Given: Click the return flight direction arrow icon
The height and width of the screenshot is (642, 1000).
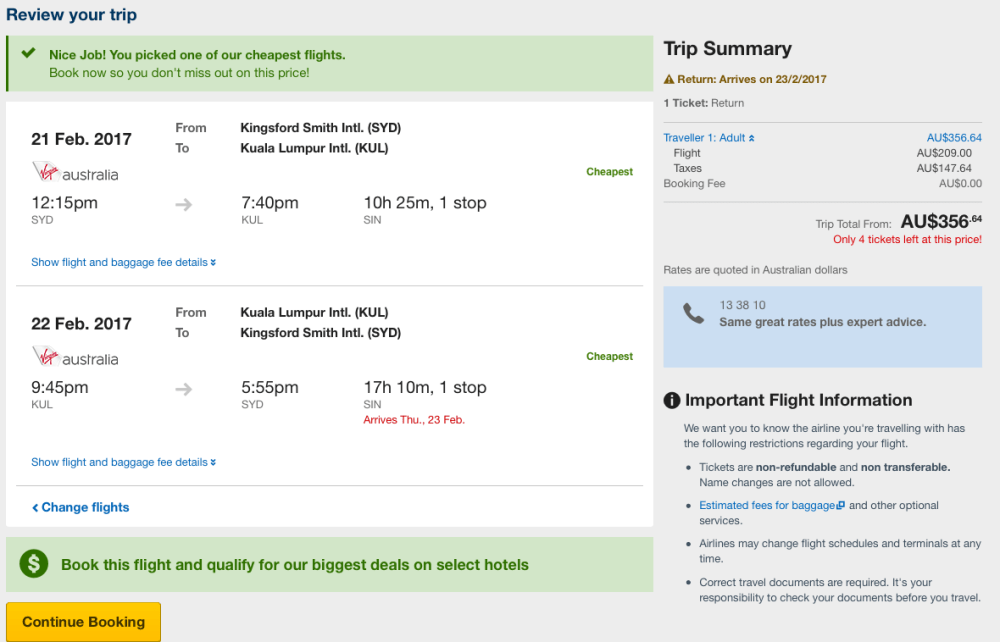Looking at the screenshot, I should (x=183, y=389).
